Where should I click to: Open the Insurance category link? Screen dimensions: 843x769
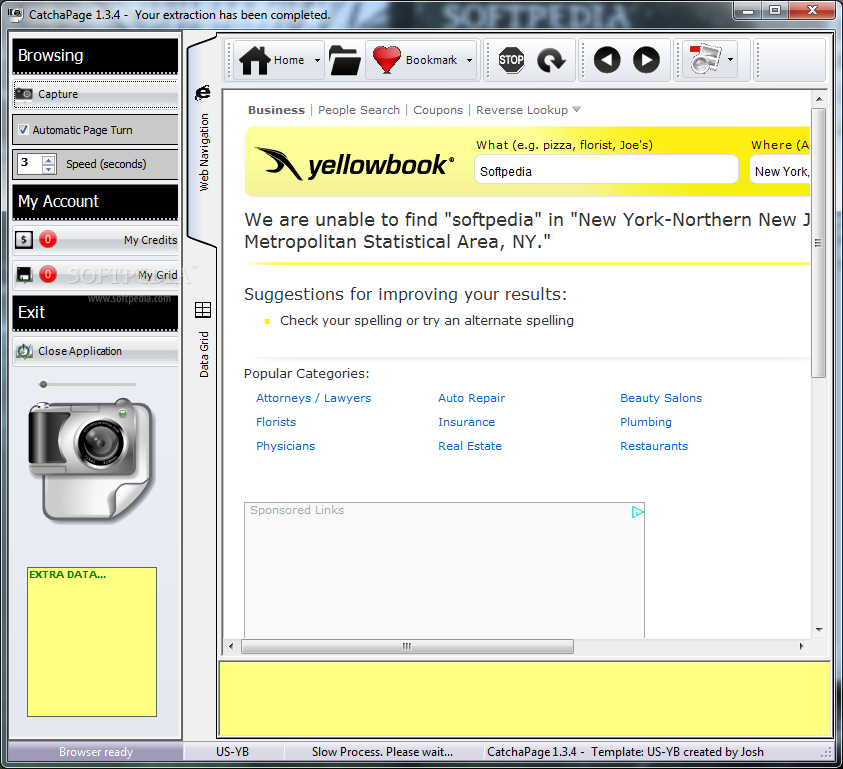click(x=466, y=422)
